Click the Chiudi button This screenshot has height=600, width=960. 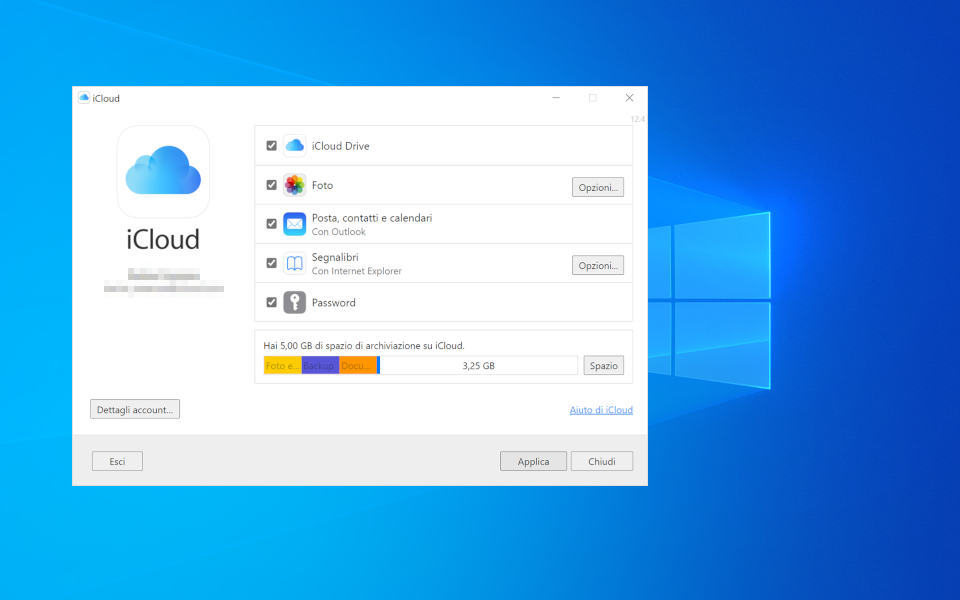pos(602,461)
